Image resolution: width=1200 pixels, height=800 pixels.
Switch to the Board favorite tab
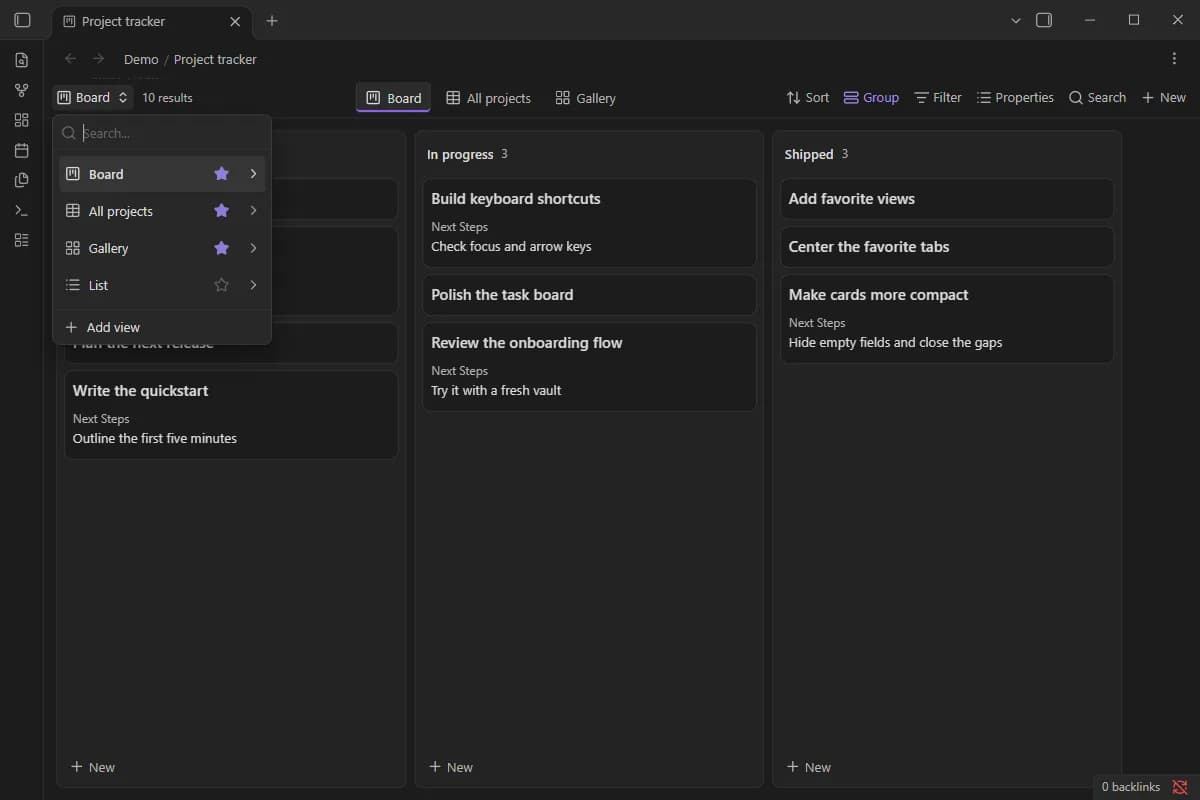393,98
